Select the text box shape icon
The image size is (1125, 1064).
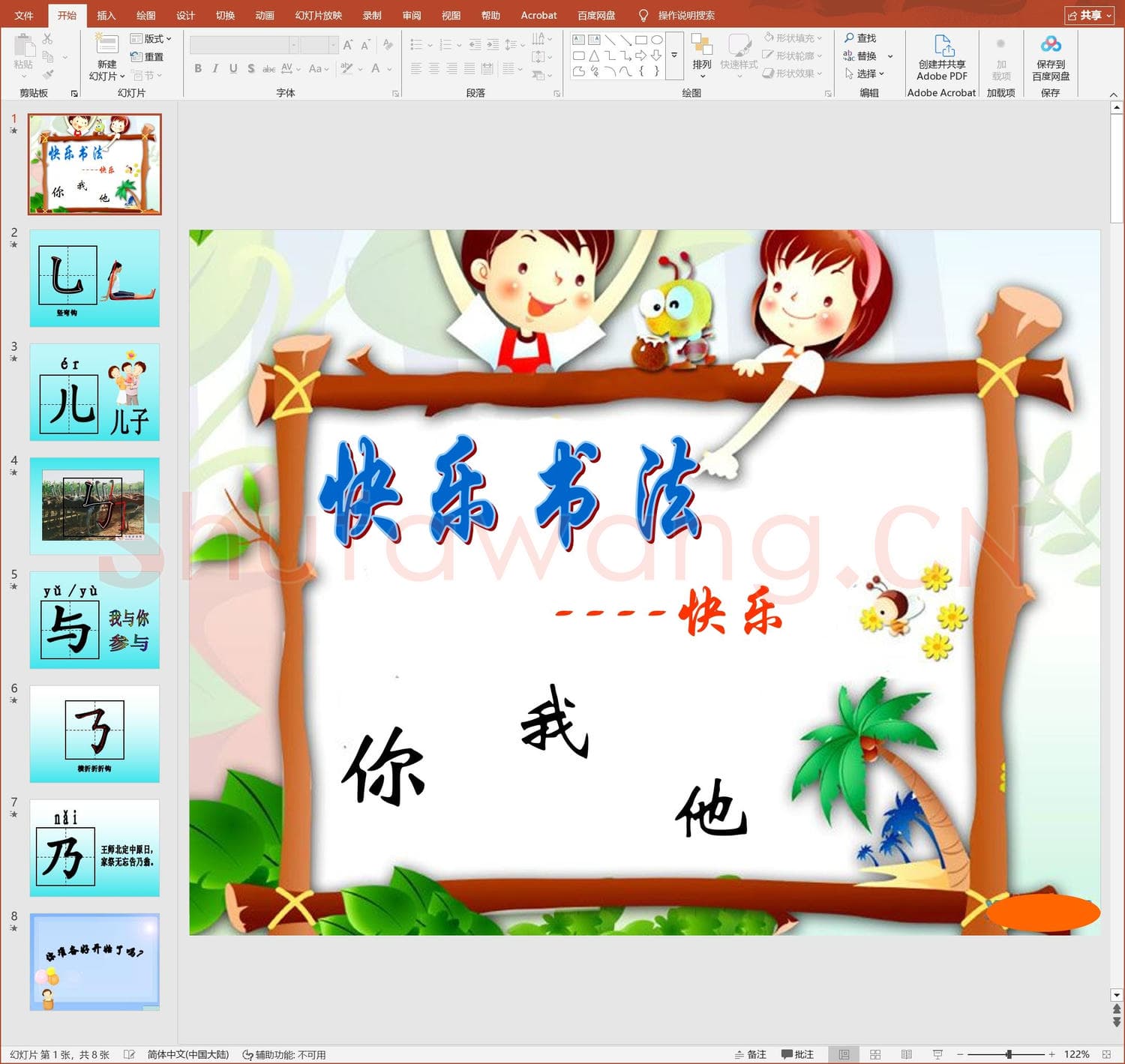[x=578, y=40]
